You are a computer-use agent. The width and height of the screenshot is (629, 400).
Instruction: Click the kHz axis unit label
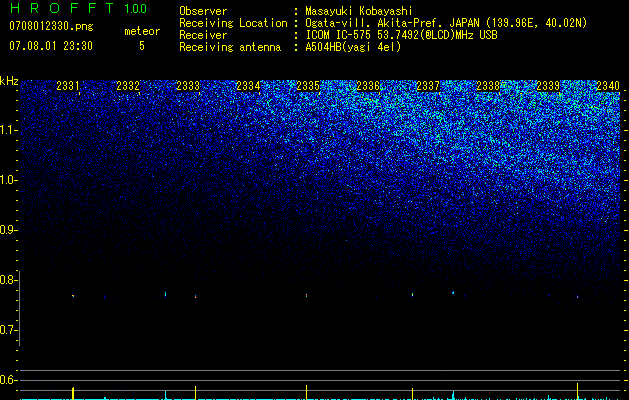(9, 81)
